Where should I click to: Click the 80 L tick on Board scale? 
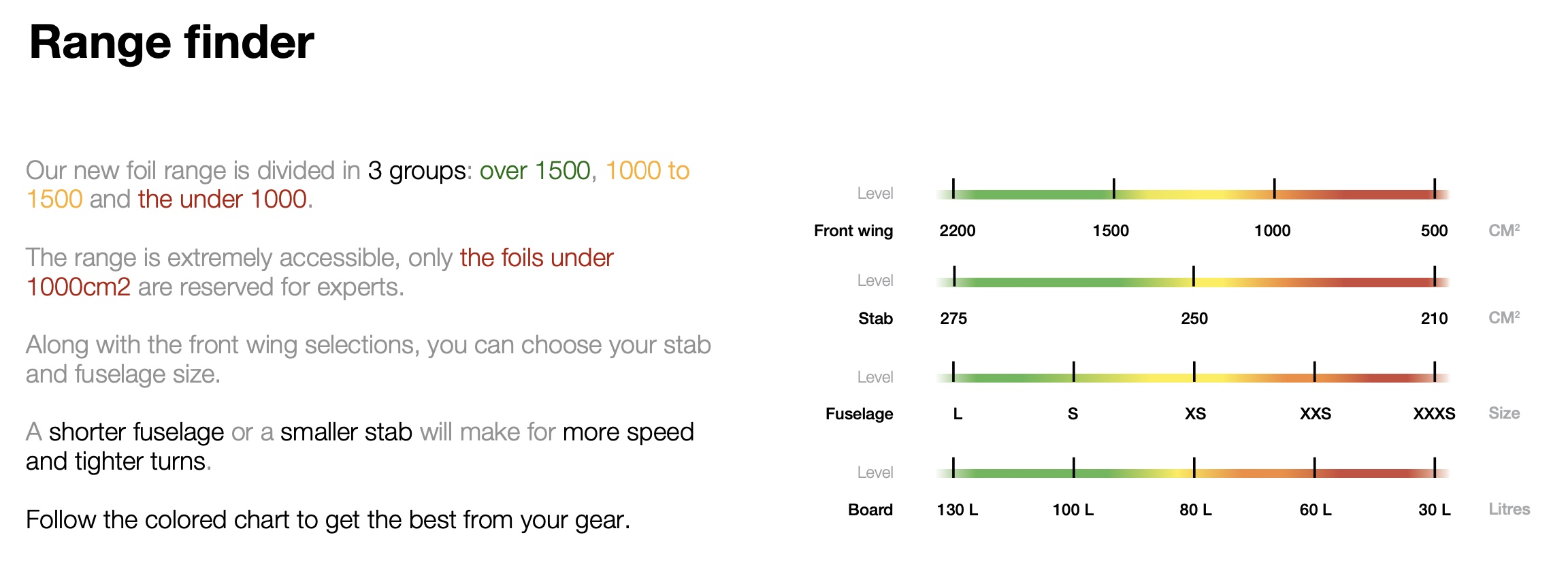coord(1194,468)
